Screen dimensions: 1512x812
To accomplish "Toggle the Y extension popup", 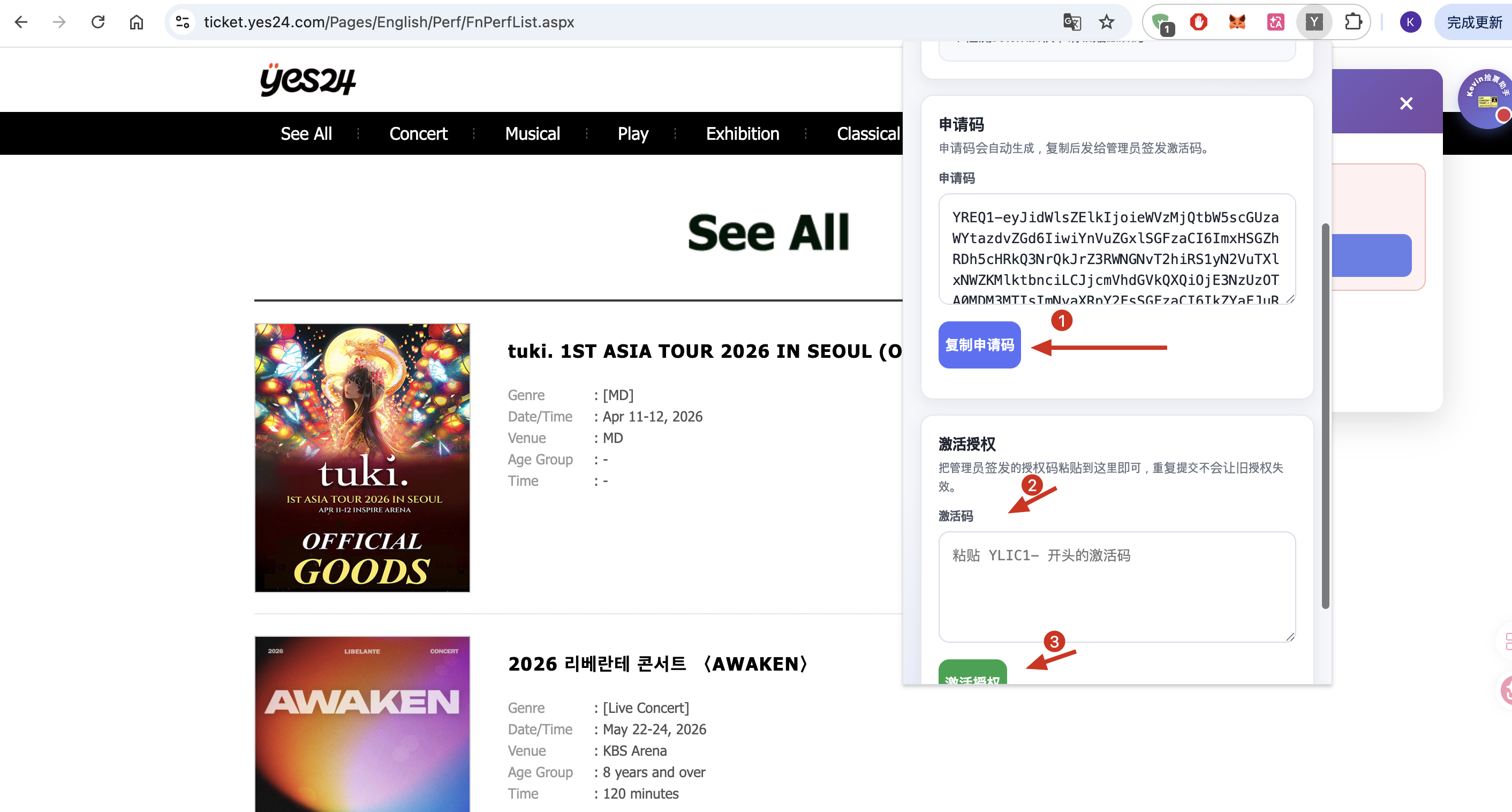I will (1313, 22).
